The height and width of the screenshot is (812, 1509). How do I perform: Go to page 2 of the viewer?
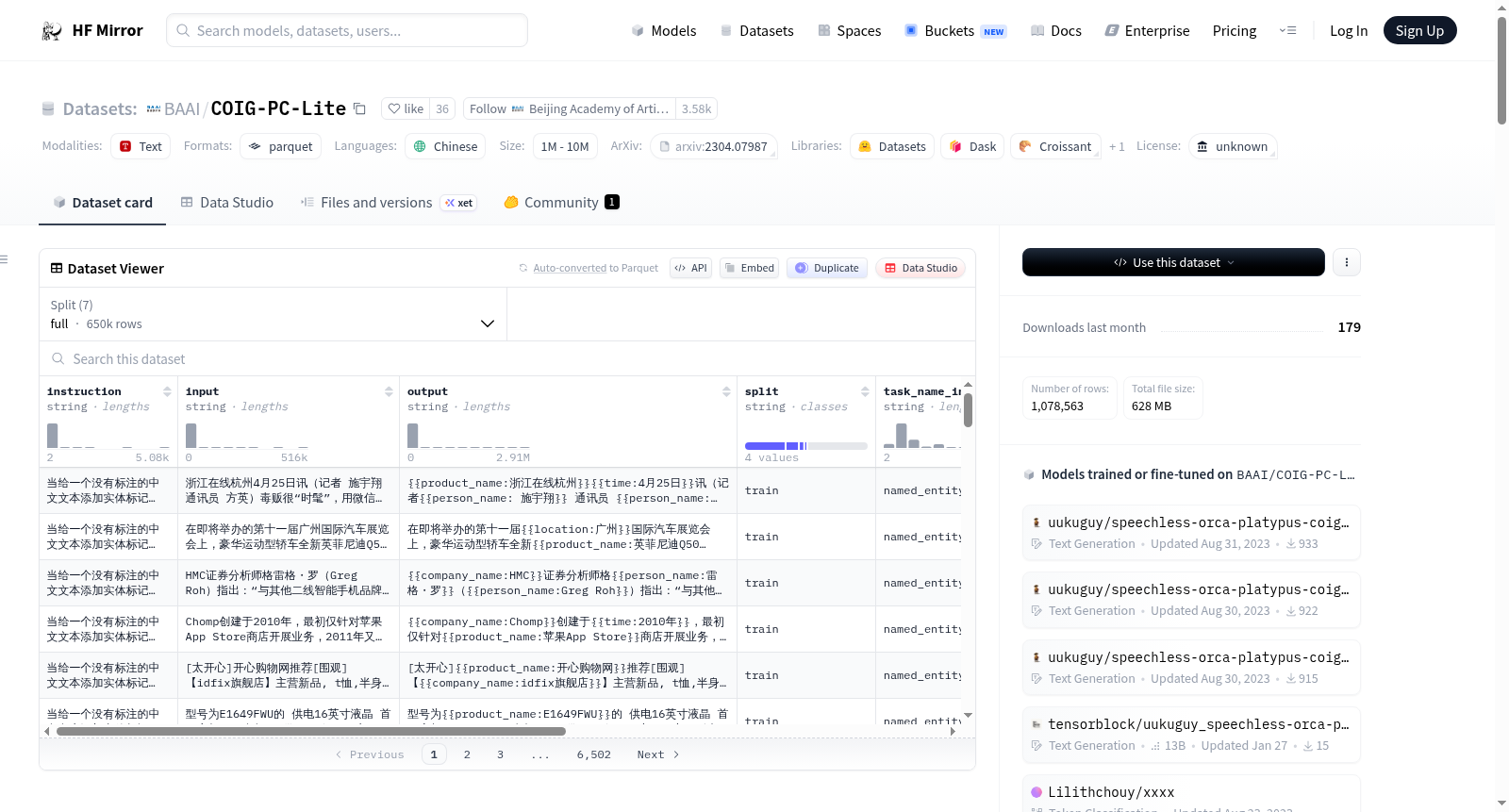click(467, 754)
